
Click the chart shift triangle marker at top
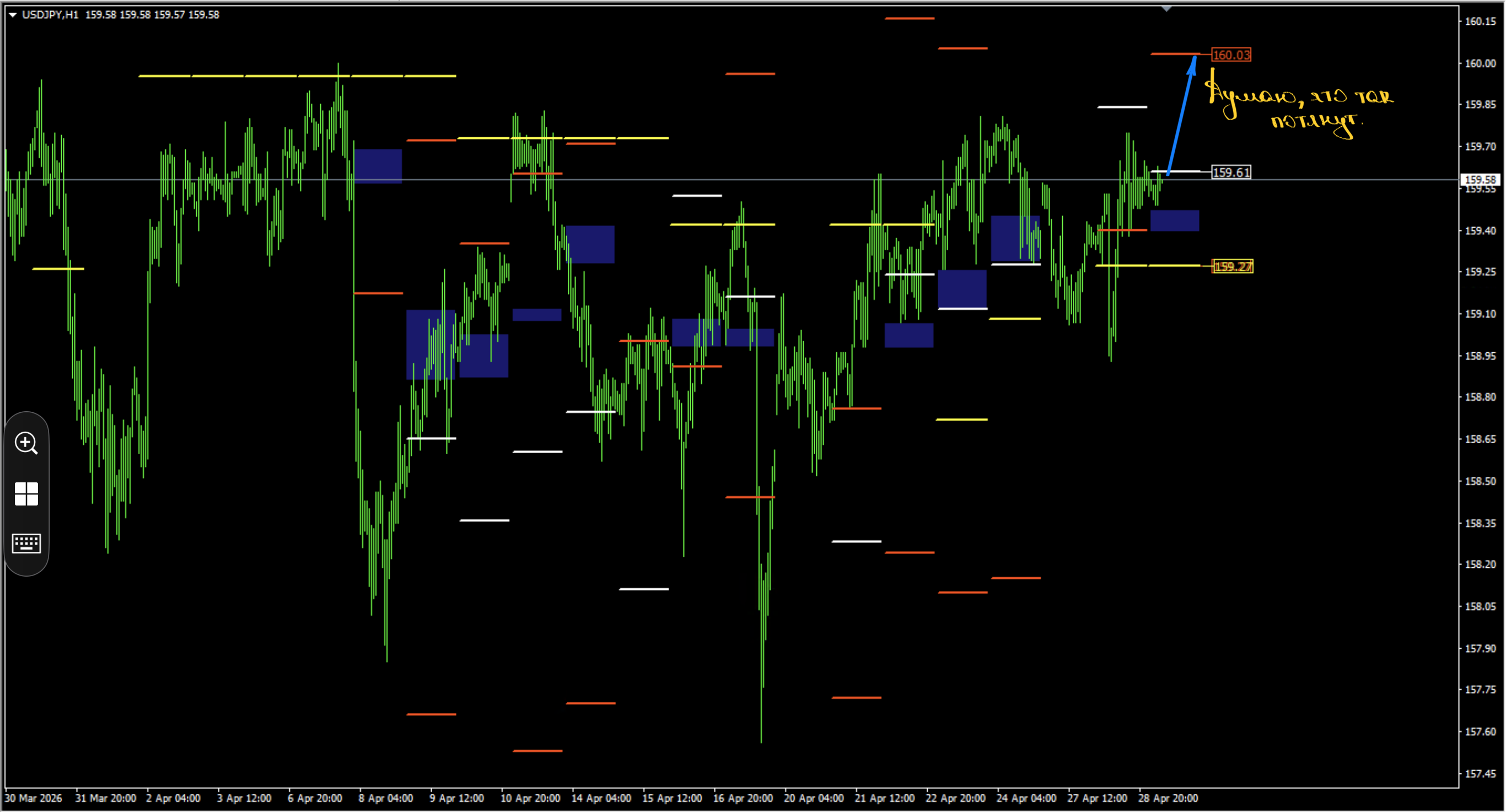(1166, 9)
